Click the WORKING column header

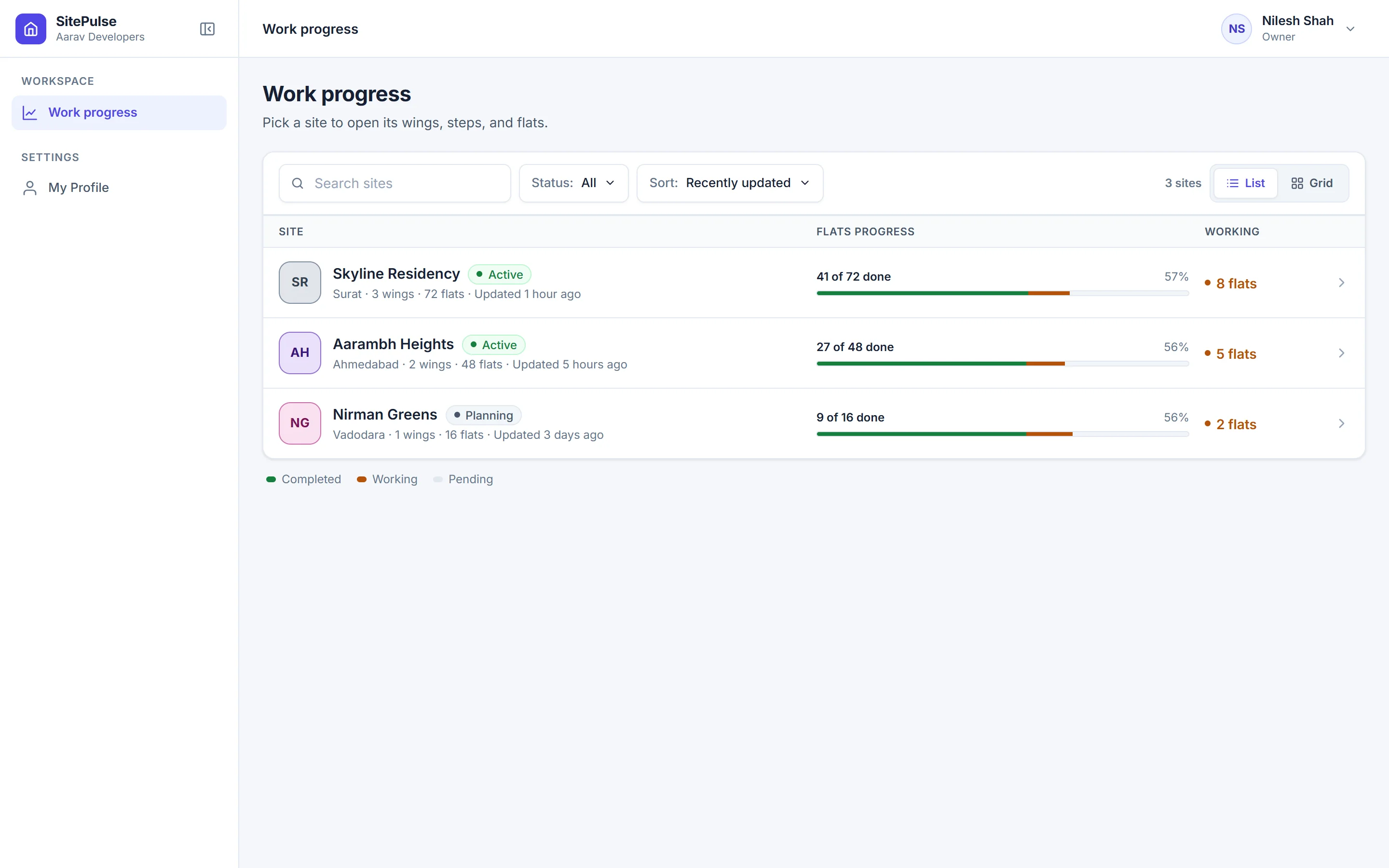point(1232,231)
